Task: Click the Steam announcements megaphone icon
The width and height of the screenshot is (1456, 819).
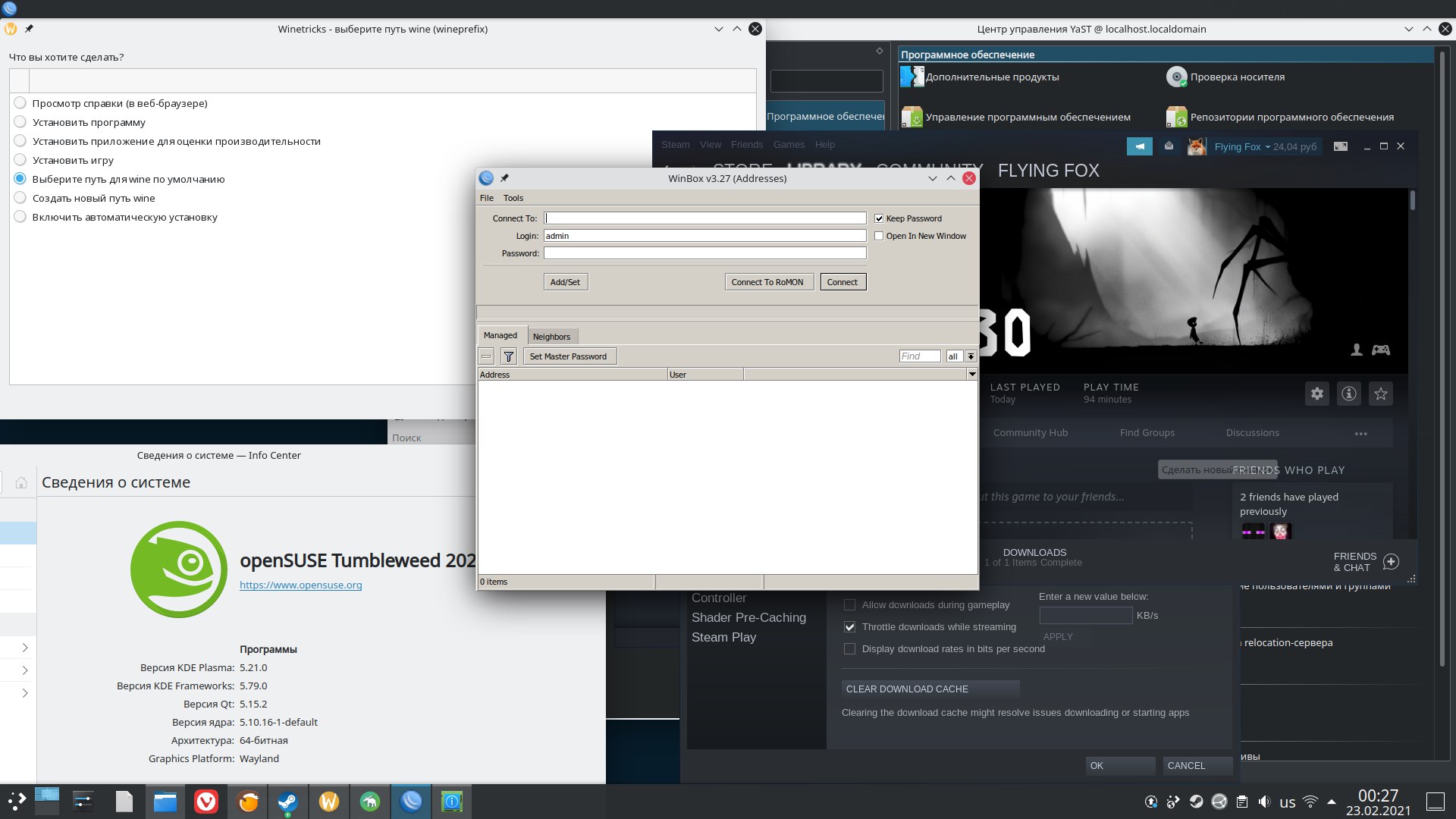Action: [x=1139, y=146]
